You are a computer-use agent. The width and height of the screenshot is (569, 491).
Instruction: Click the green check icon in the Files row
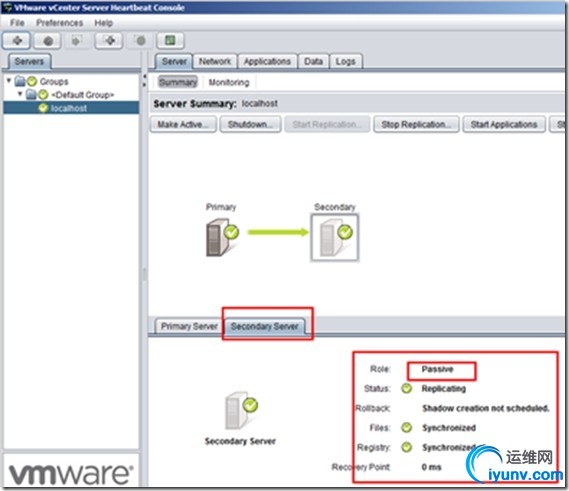coord(406,427)
